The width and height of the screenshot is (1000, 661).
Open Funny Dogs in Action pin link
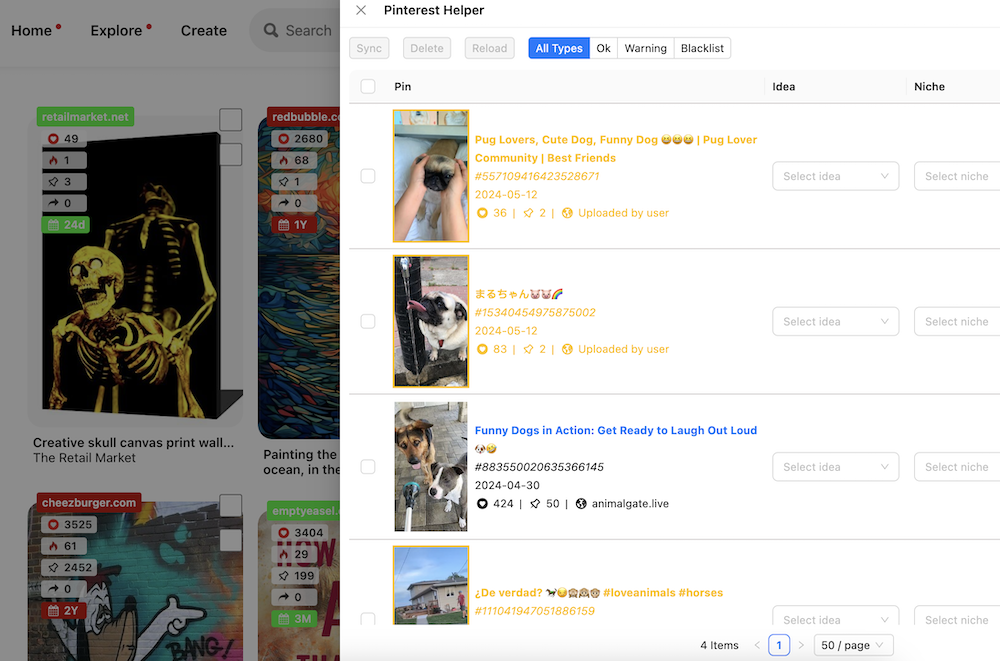click(x=615, y=431)
